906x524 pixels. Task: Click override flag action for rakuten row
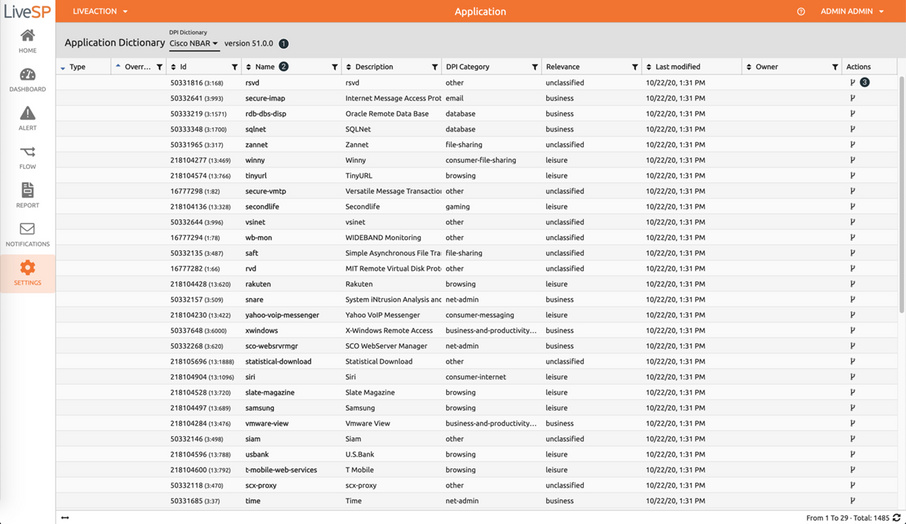(852, 284)
